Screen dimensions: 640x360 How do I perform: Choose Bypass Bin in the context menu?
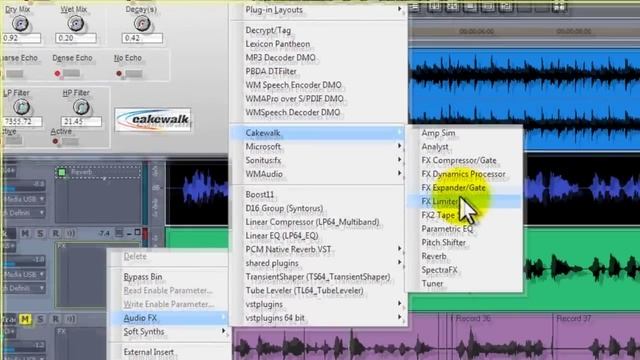[x=169, y=277]
